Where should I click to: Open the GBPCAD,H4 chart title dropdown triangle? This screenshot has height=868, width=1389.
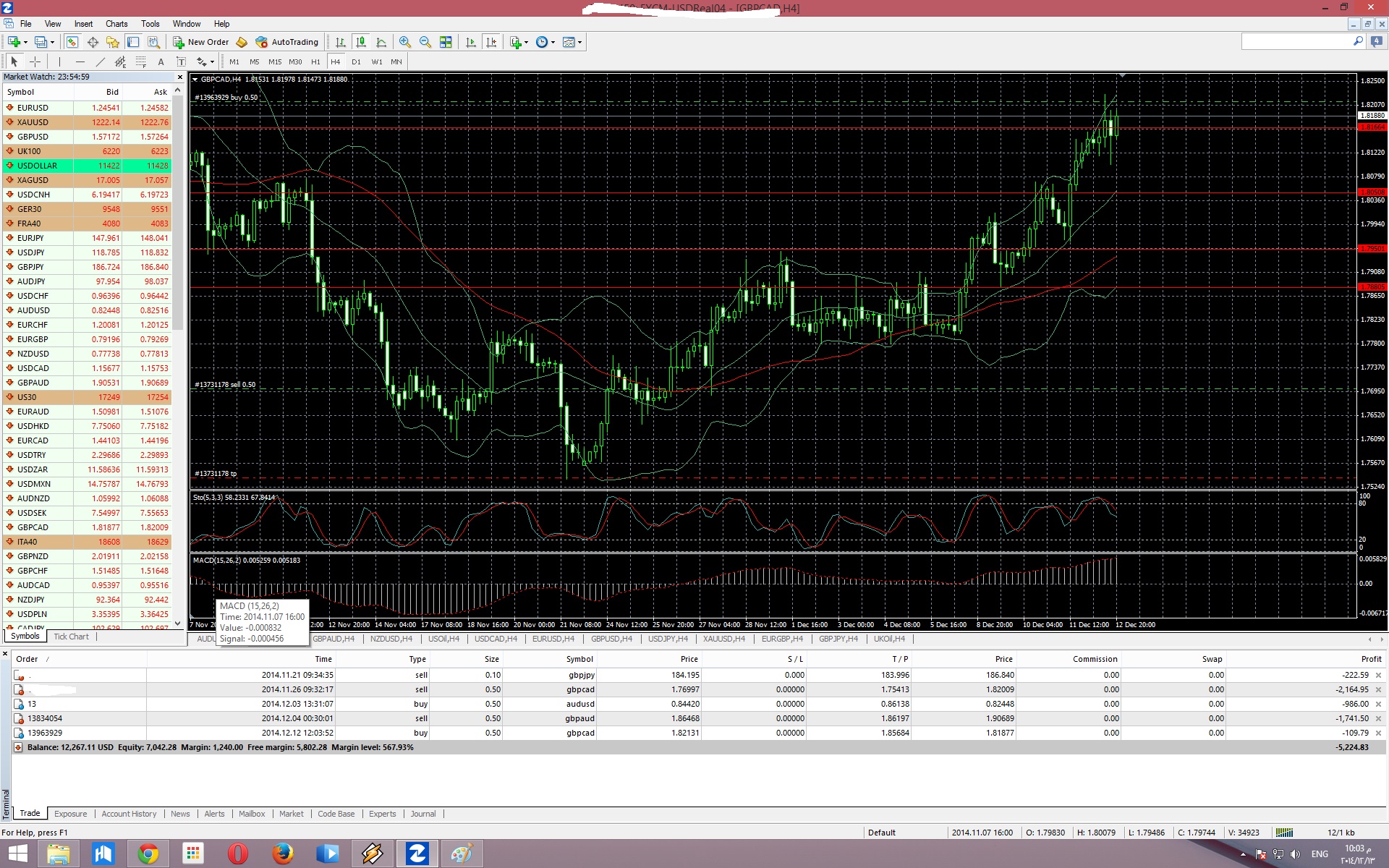pos(195,80)
